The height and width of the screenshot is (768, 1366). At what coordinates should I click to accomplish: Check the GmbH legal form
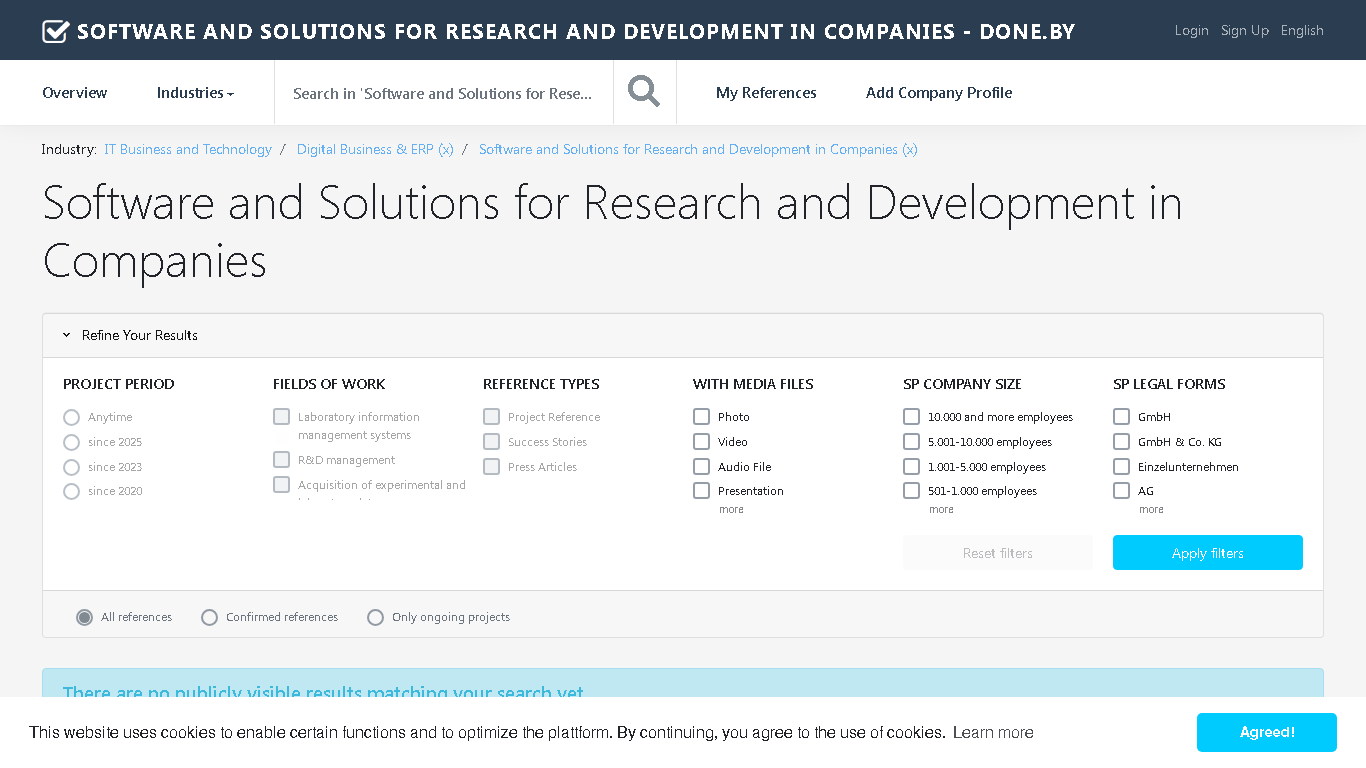coord(1122,417)
